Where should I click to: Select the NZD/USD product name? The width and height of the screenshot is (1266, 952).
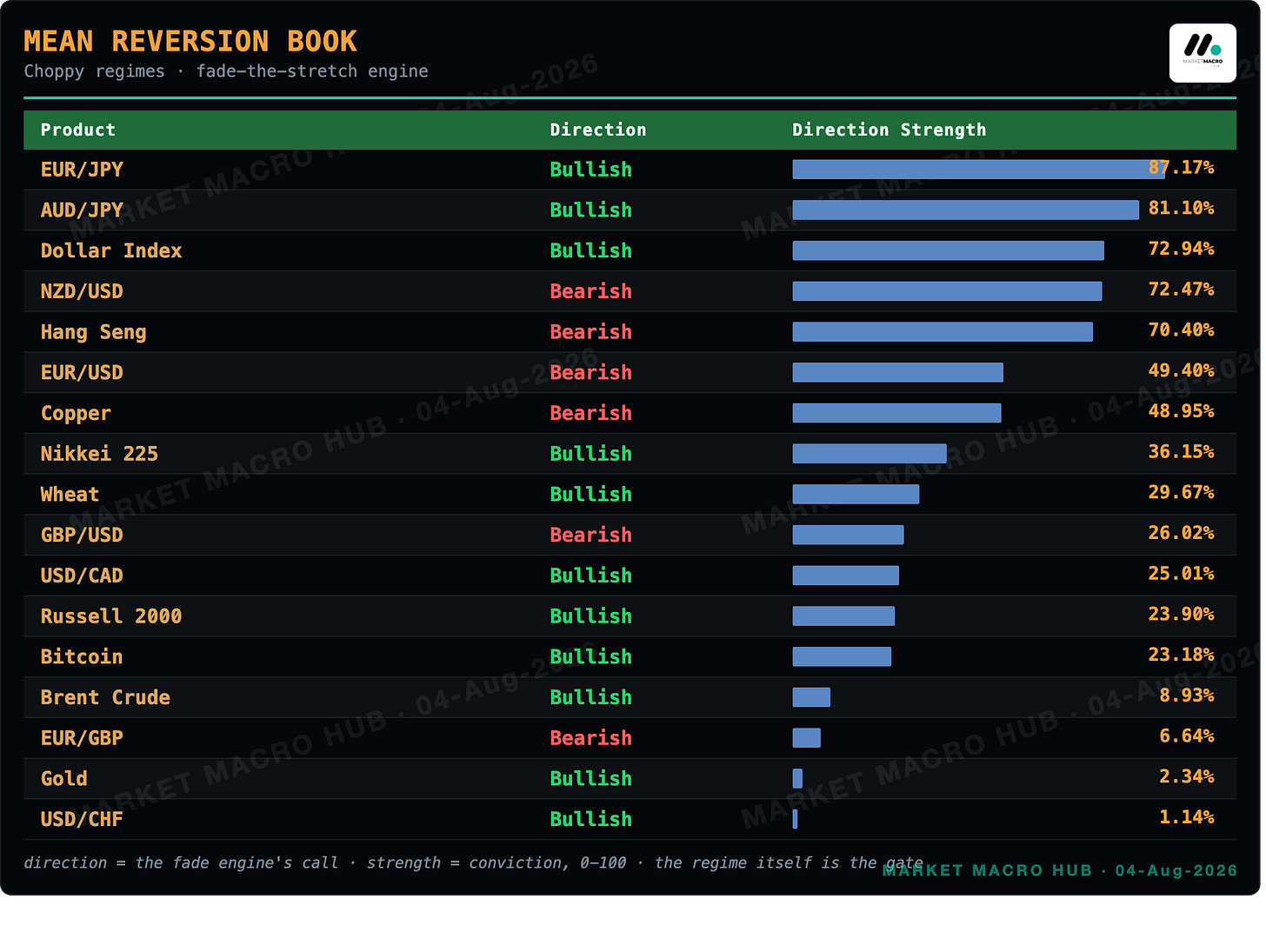[x=82, y=291]
